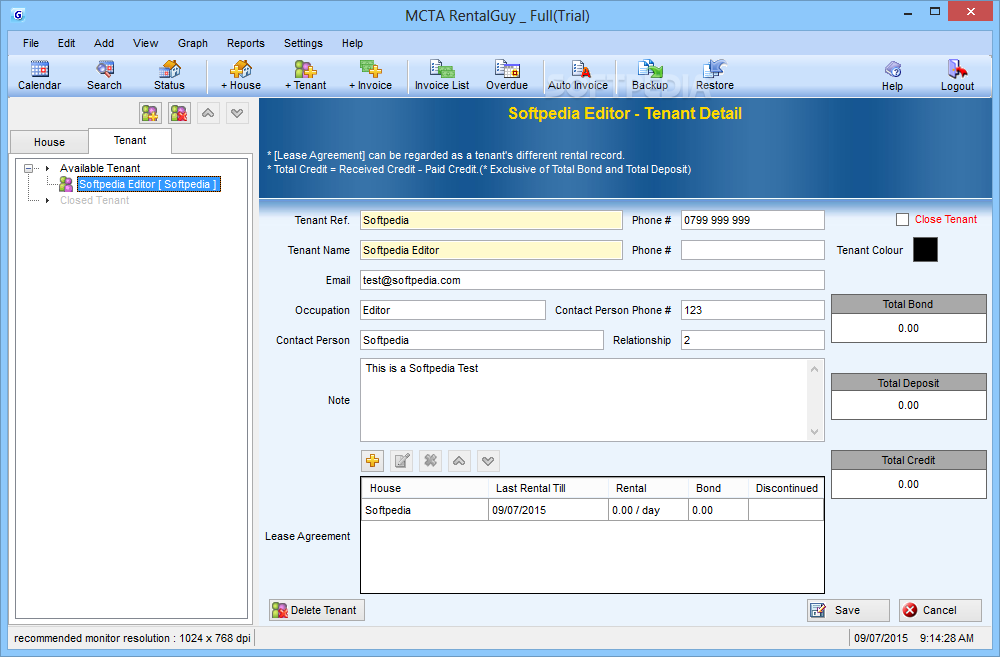Pick the Tenant Colour black swatch
This screenshot has height=657, width=1000.
pos(925,249)
